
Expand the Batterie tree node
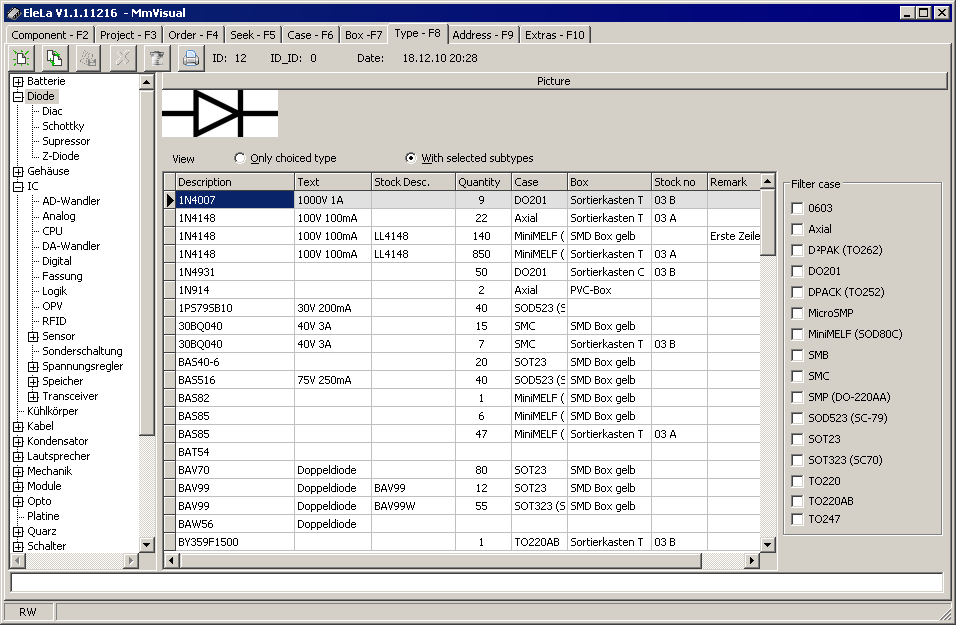pyautogui.click(x=18, y=82)
